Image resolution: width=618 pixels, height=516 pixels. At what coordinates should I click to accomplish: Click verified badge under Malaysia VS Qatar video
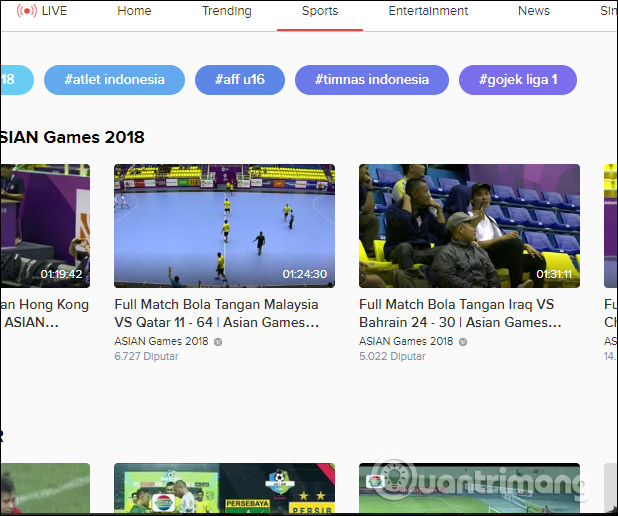click(x=218, y=342)
